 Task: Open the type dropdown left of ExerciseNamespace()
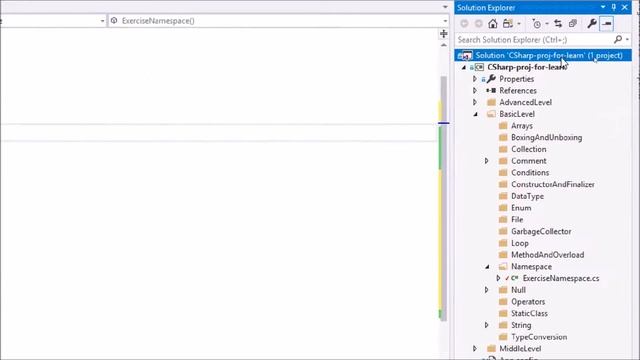102,21
